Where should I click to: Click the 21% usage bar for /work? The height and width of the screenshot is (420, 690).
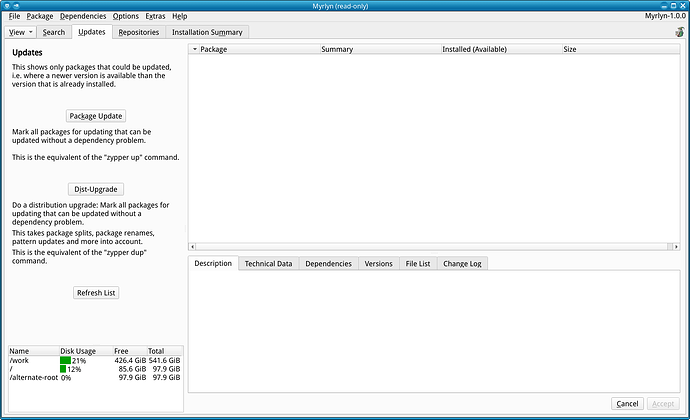click(x=66, y=360)
